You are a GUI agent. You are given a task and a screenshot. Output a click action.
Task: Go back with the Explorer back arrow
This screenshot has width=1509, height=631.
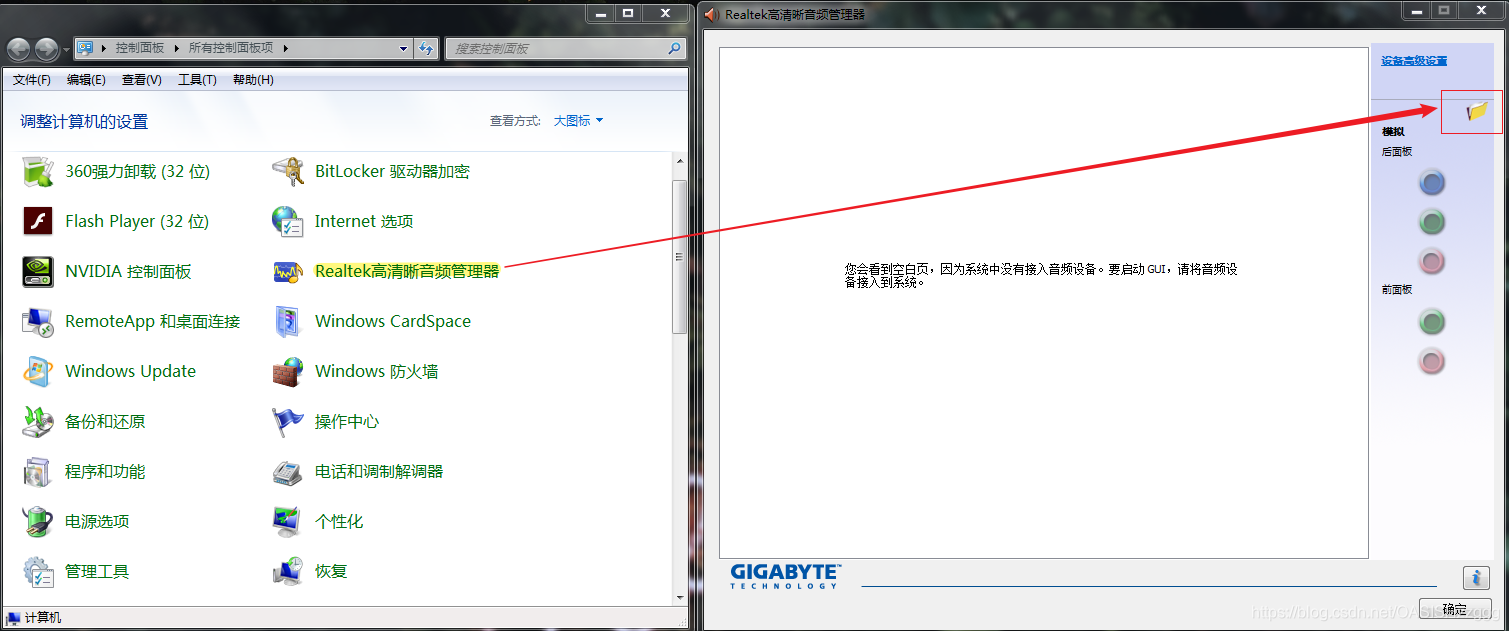point(19,49)
